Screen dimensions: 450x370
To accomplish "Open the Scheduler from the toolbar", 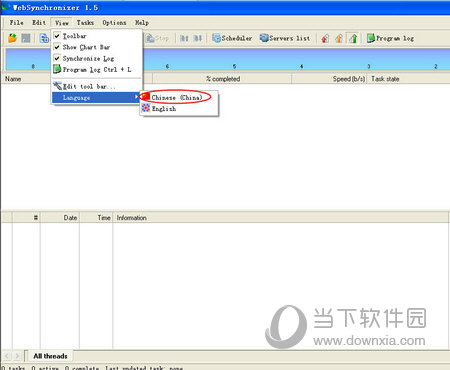I will pos(232,38).
